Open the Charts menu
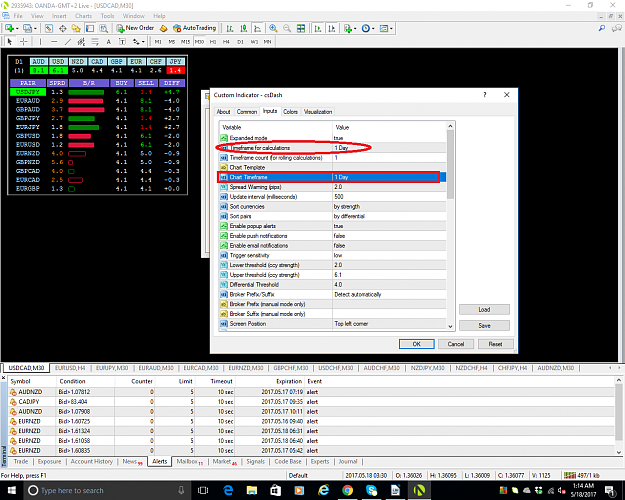 (83, 16)
